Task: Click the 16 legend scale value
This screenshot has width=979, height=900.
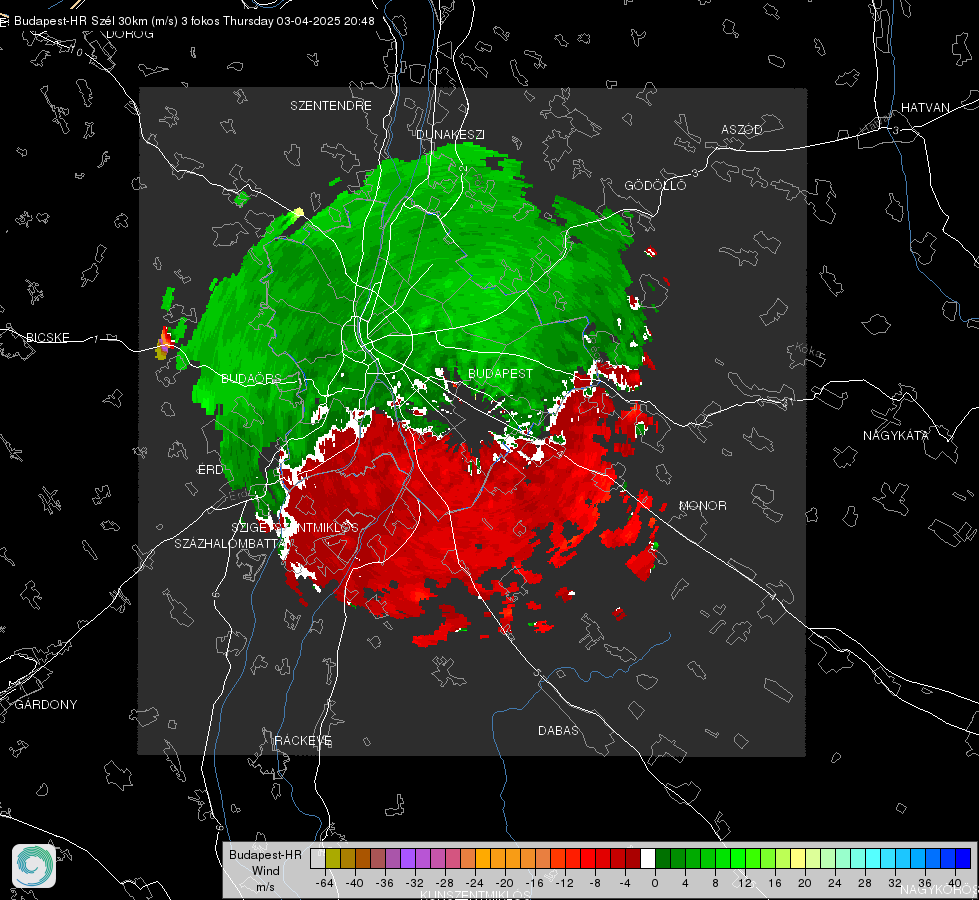Action: point(775,883)
